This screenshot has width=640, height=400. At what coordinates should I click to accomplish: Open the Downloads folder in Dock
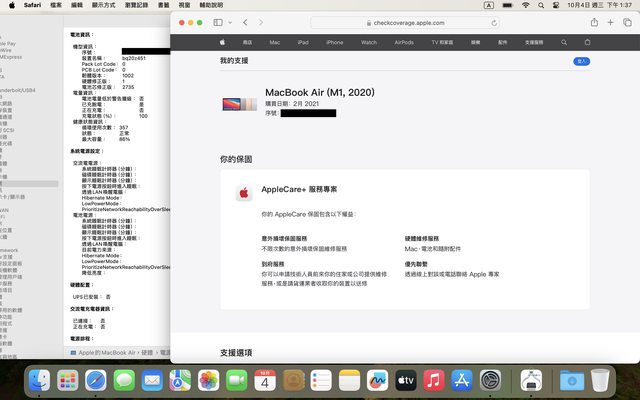coord(572,380)
